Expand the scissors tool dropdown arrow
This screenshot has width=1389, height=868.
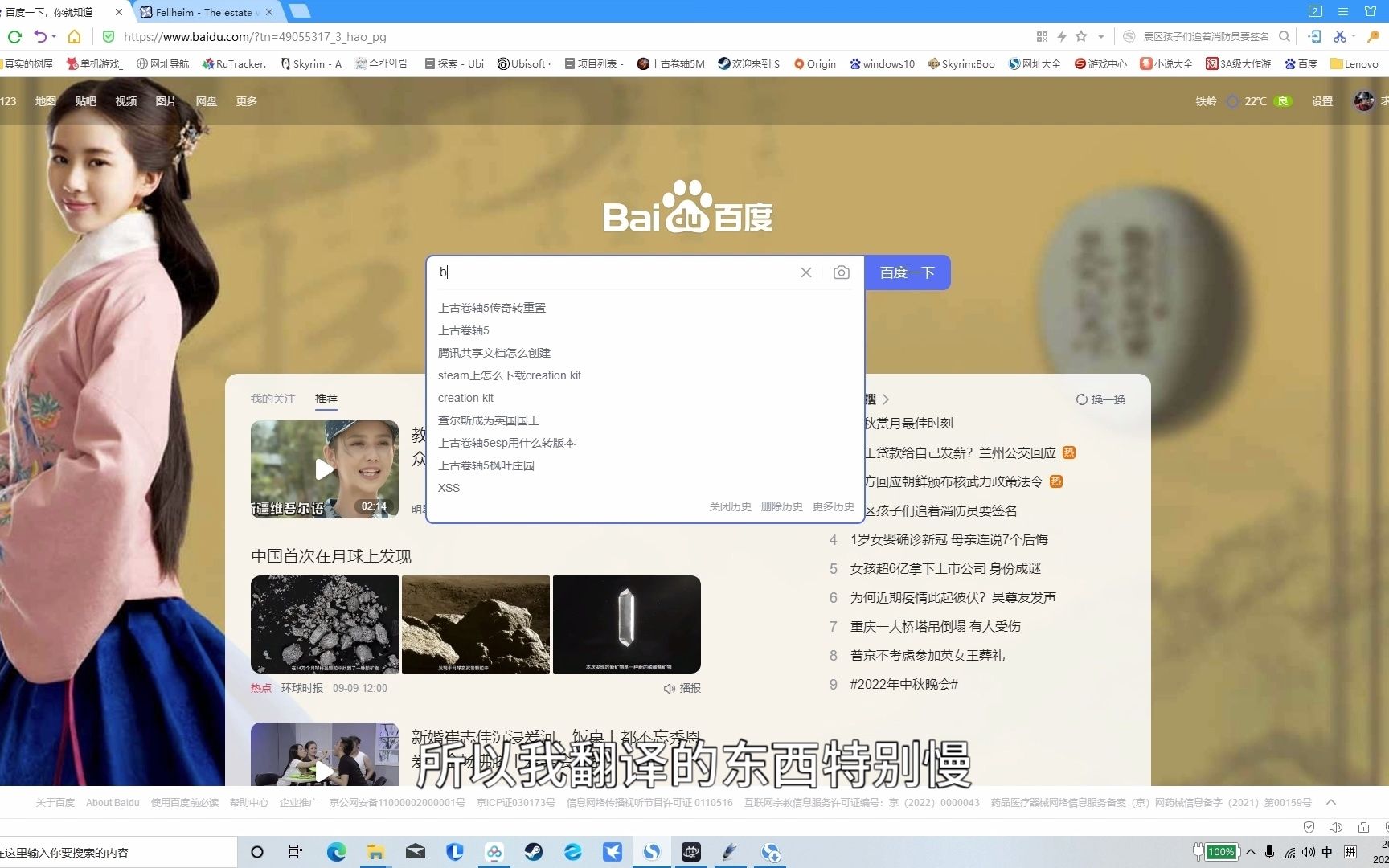(x=1354, y=36)
